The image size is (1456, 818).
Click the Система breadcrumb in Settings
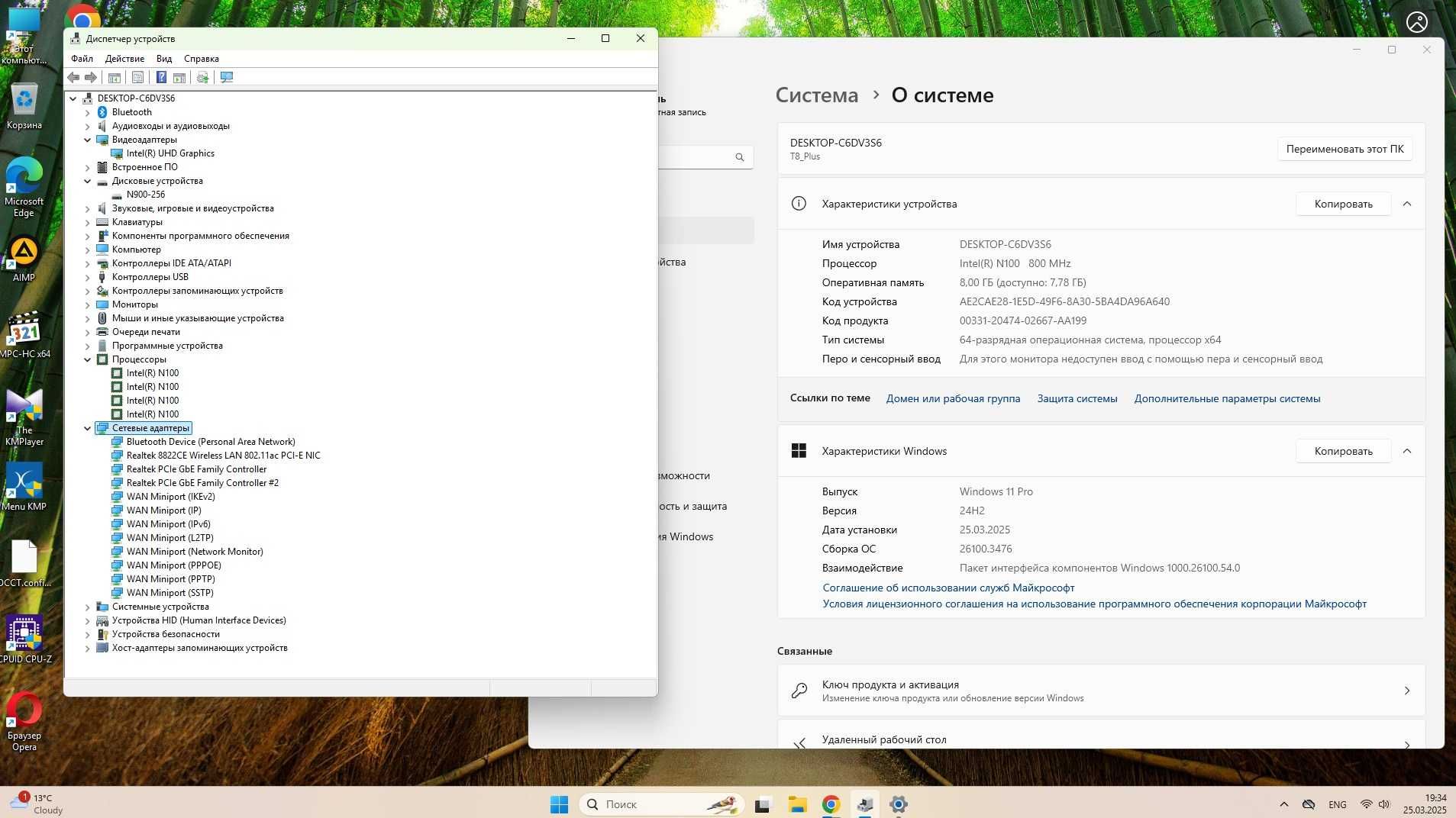click(x=817, y=95)
